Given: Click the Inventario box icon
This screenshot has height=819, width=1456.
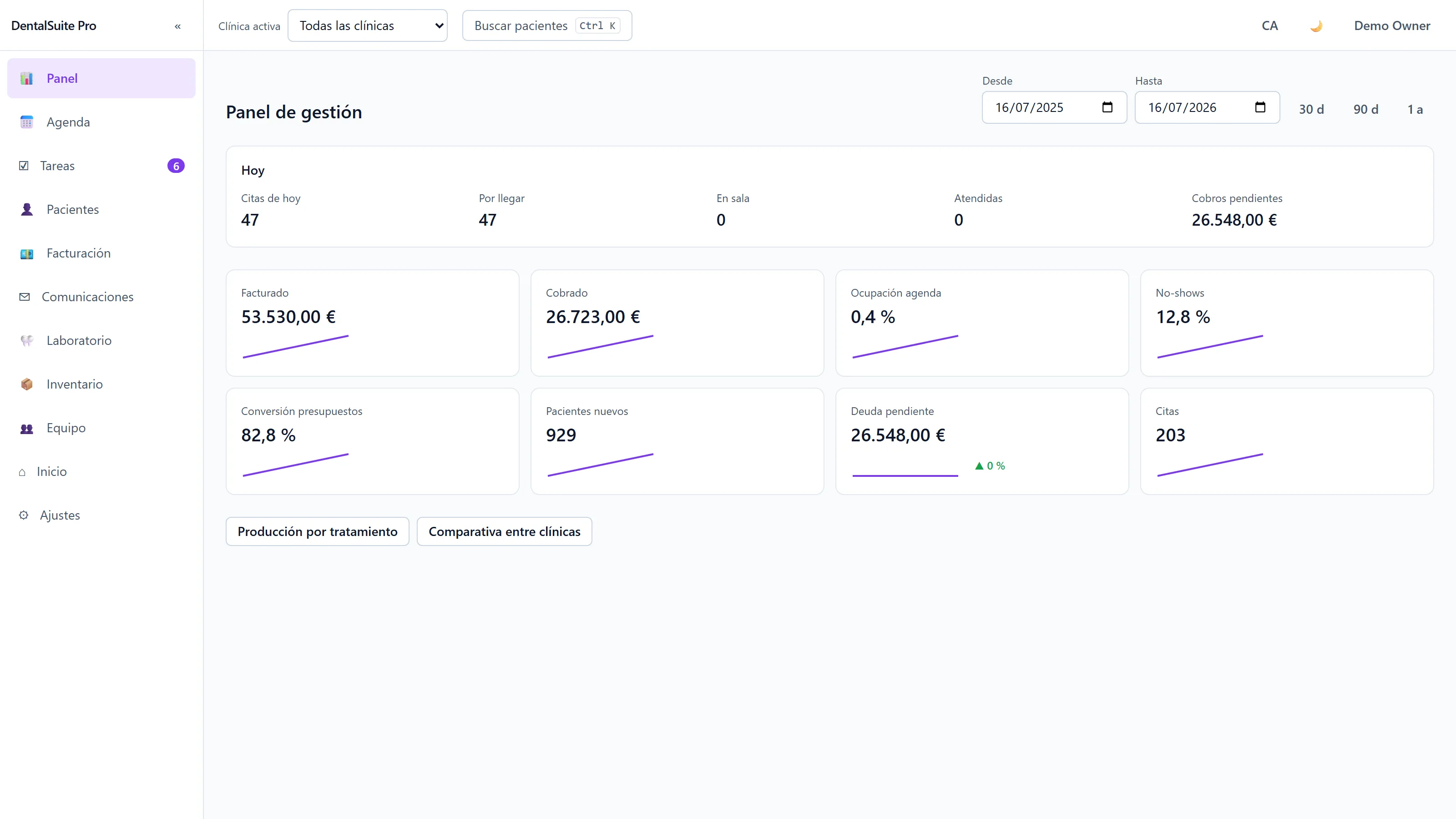Looking at the screenshot, I should click(x=26, y=384).
